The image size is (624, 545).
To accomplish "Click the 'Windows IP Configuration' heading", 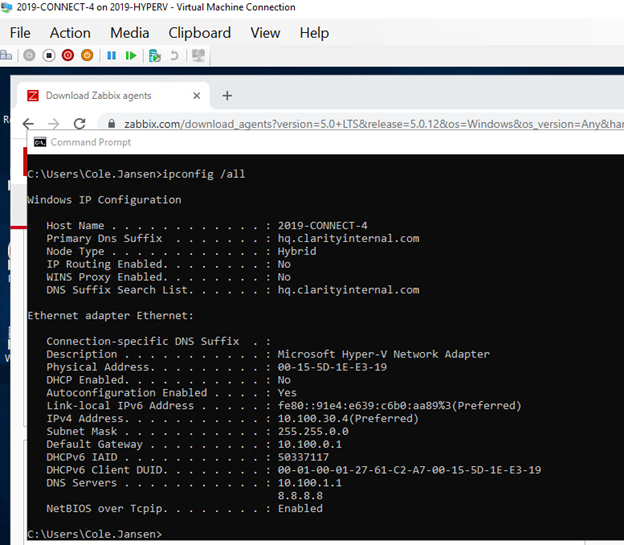I will [x=104, y=199].
